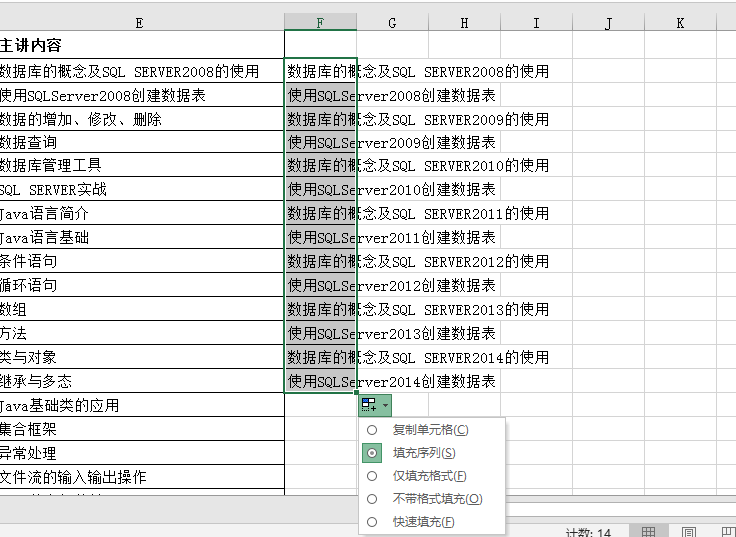The height and width of the screenshot is (537, 736).
Task: Expand Auto Fill Options dropdown arrow
Action: 385,405
